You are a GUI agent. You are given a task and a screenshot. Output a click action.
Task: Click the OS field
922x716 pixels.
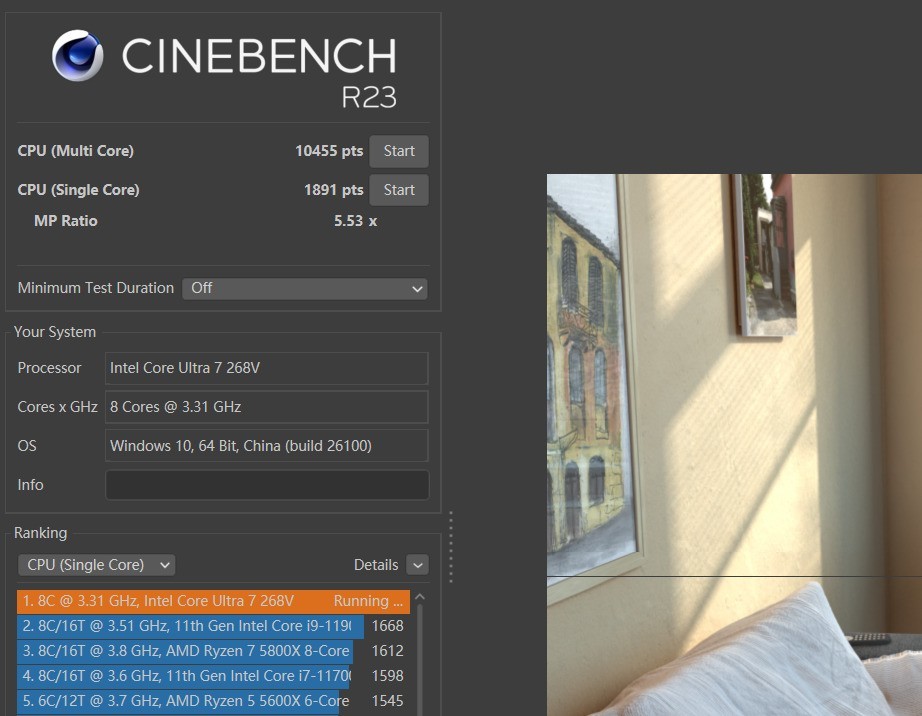coord(266,446)
